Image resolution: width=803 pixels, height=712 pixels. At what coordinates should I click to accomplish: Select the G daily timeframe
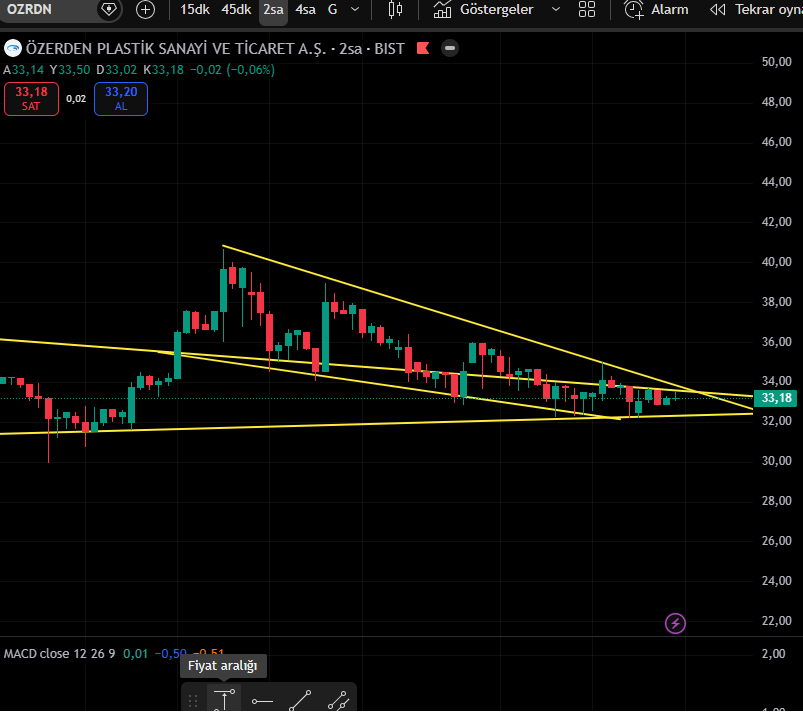(332, 9)
